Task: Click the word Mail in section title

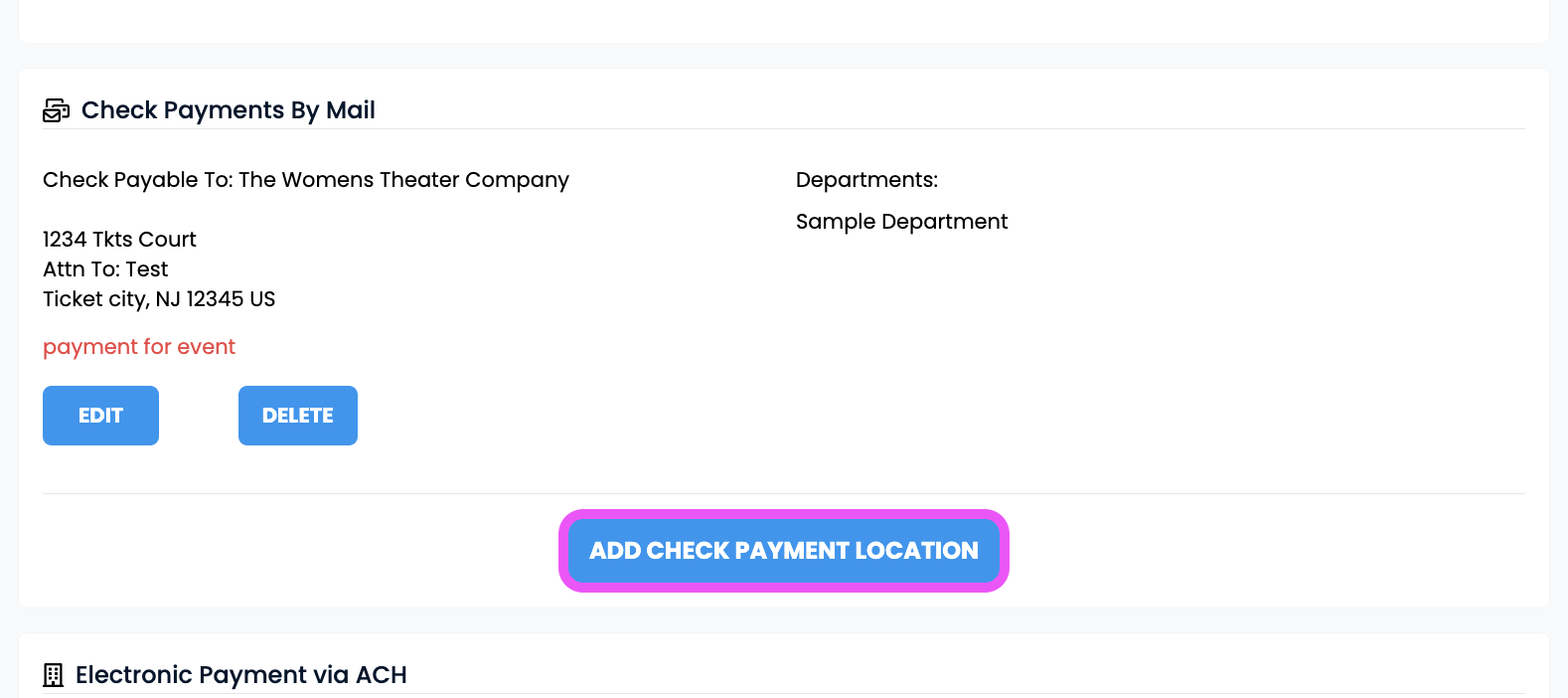Action: (351, 110)
